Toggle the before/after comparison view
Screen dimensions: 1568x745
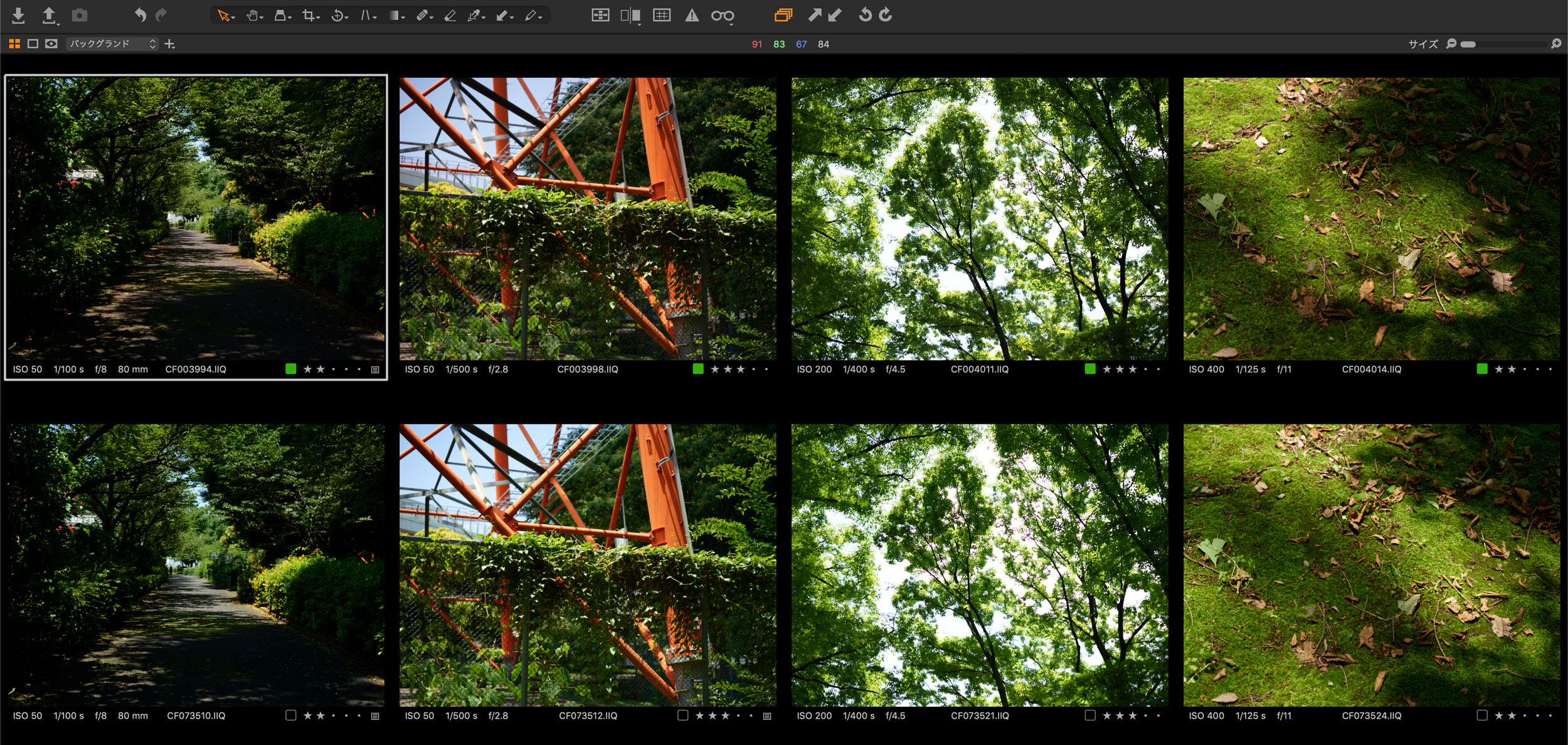click(x=630, y=15)
